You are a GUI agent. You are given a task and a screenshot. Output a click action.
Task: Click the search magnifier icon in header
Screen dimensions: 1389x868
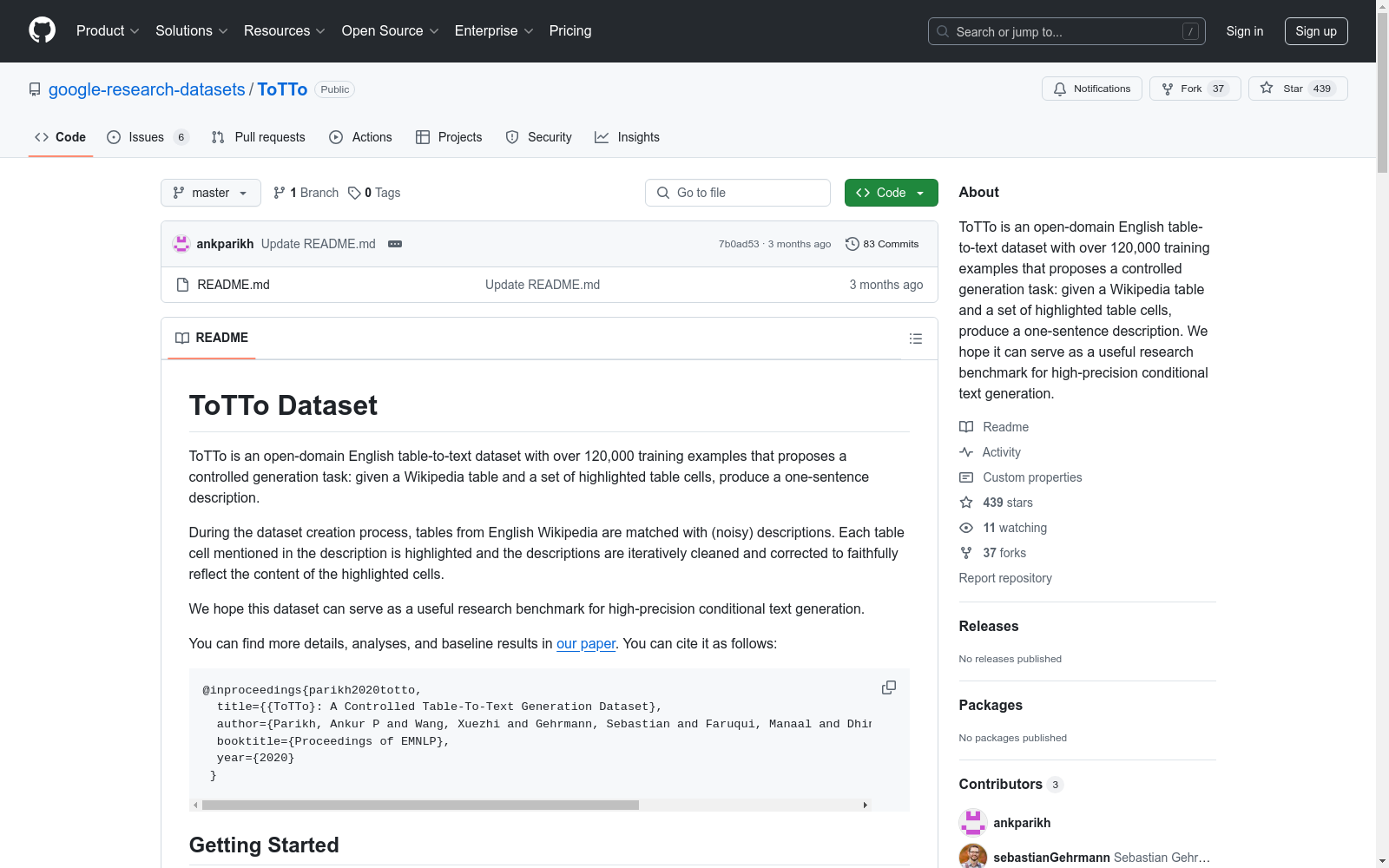(x=943, y=31)
